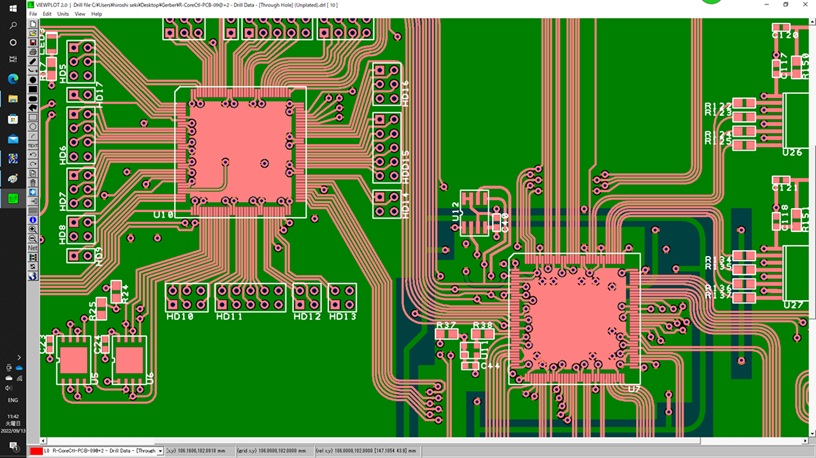The image size is (816, 458).
Task: Click the New file icon in toolbar
Action: coord(33,24)
